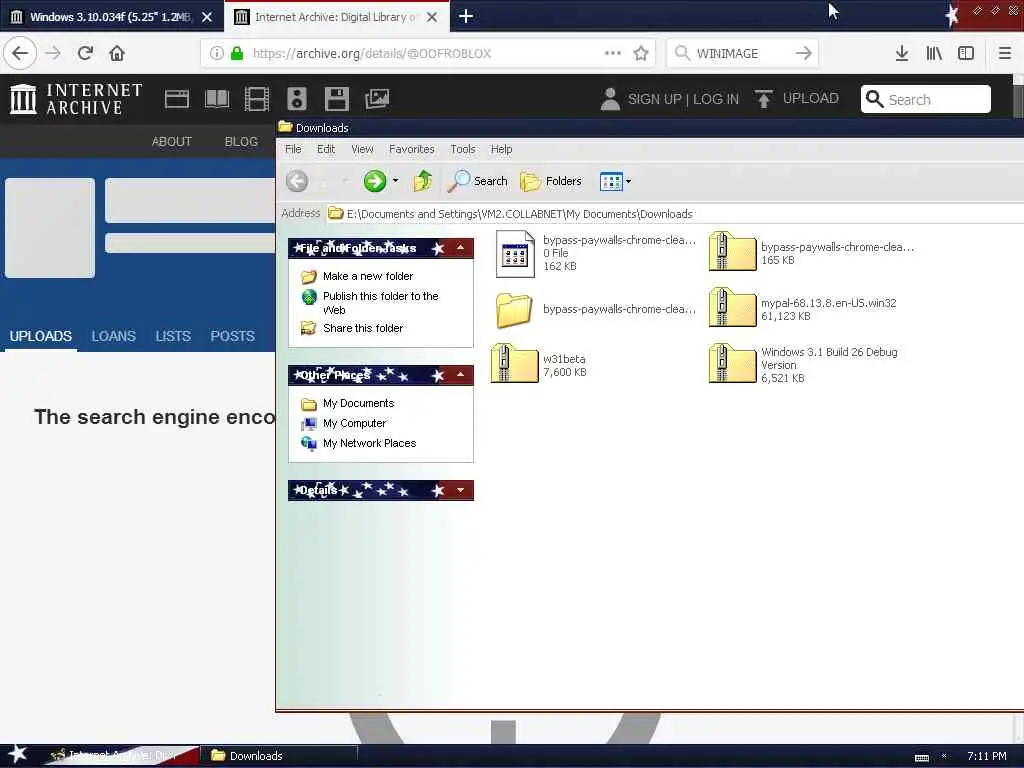Click the user avatar icon next to SIGN UP

click(610, 99)
